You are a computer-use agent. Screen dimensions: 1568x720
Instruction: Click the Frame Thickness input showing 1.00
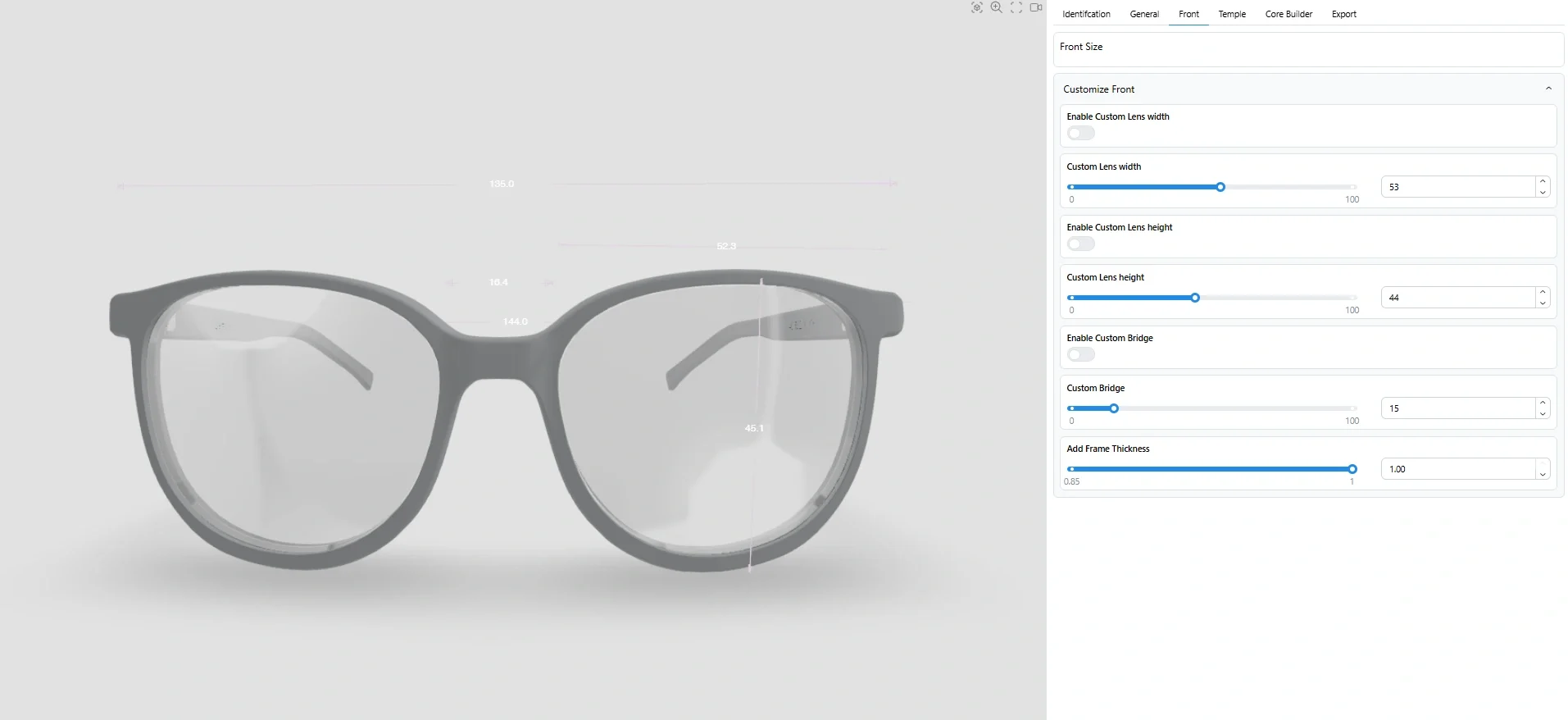point(1458,469)
